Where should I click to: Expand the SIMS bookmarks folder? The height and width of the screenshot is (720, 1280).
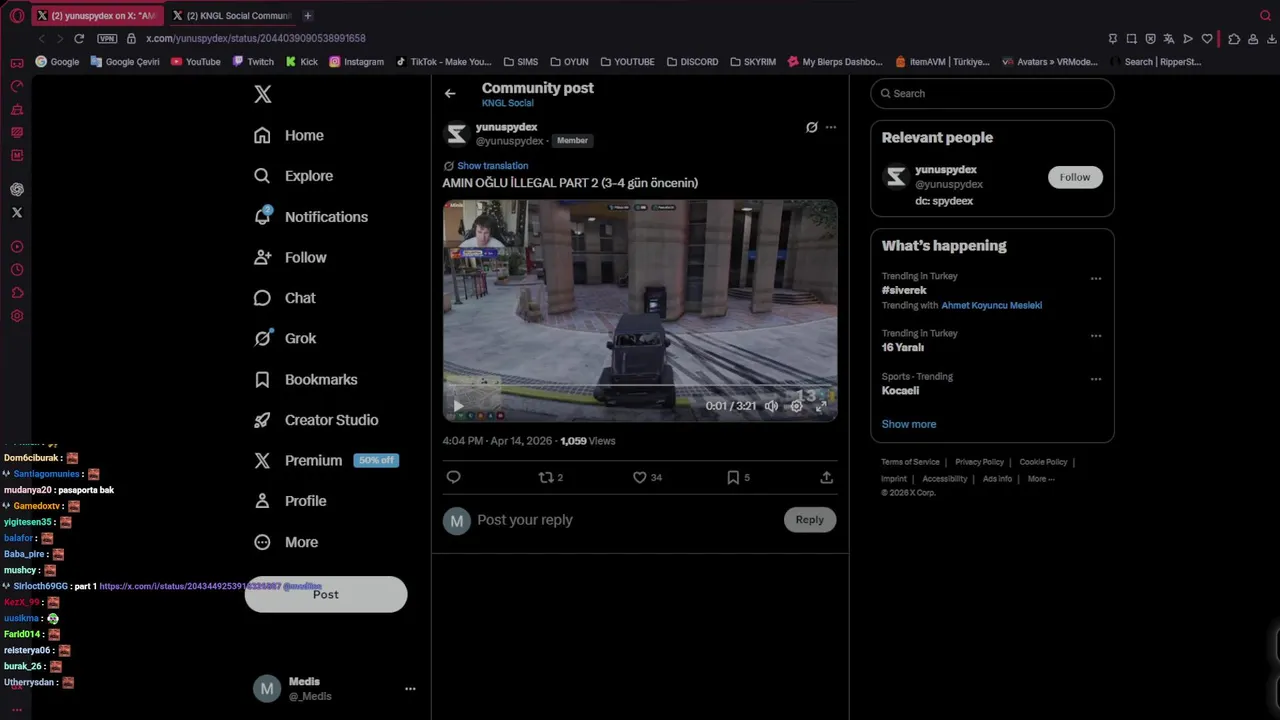(521, 62)
